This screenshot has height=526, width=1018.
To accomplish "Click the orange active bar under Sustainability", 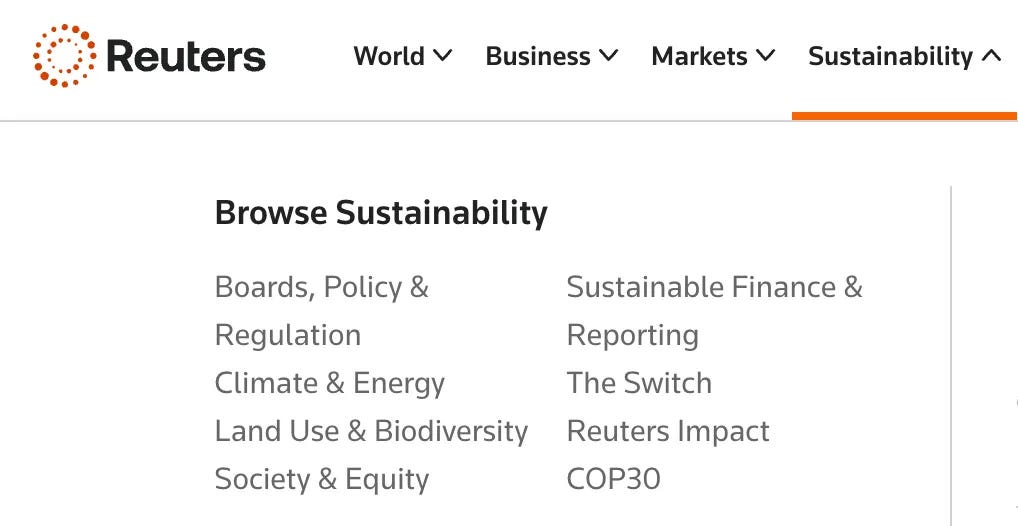I will [904, 116].
